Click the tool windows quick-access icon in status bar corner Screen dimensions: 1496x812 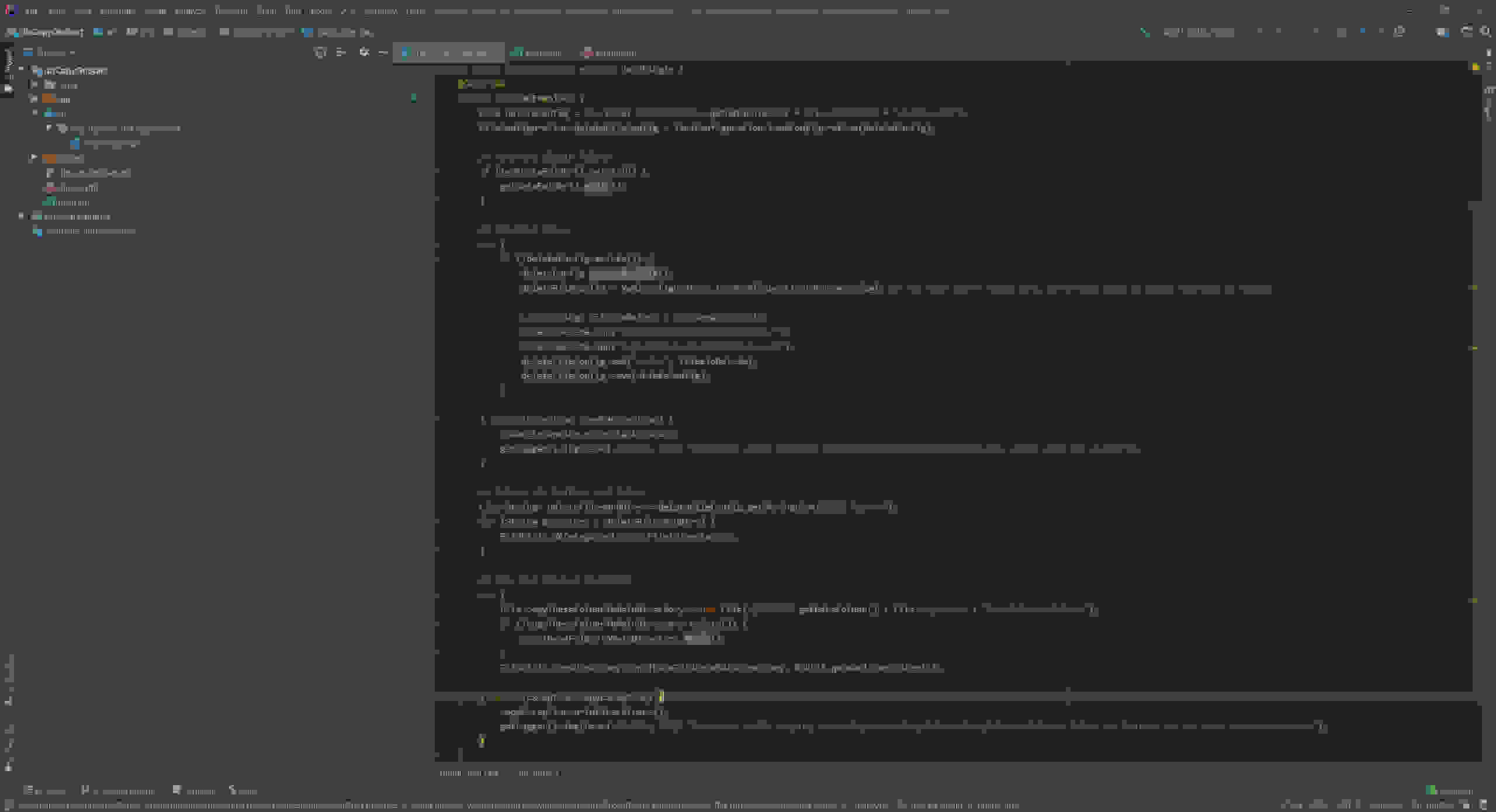[8, 806]
